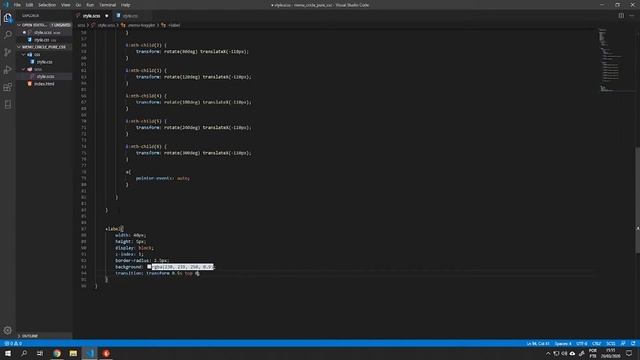Show hidden system tray icons

(x=548, y=353)
